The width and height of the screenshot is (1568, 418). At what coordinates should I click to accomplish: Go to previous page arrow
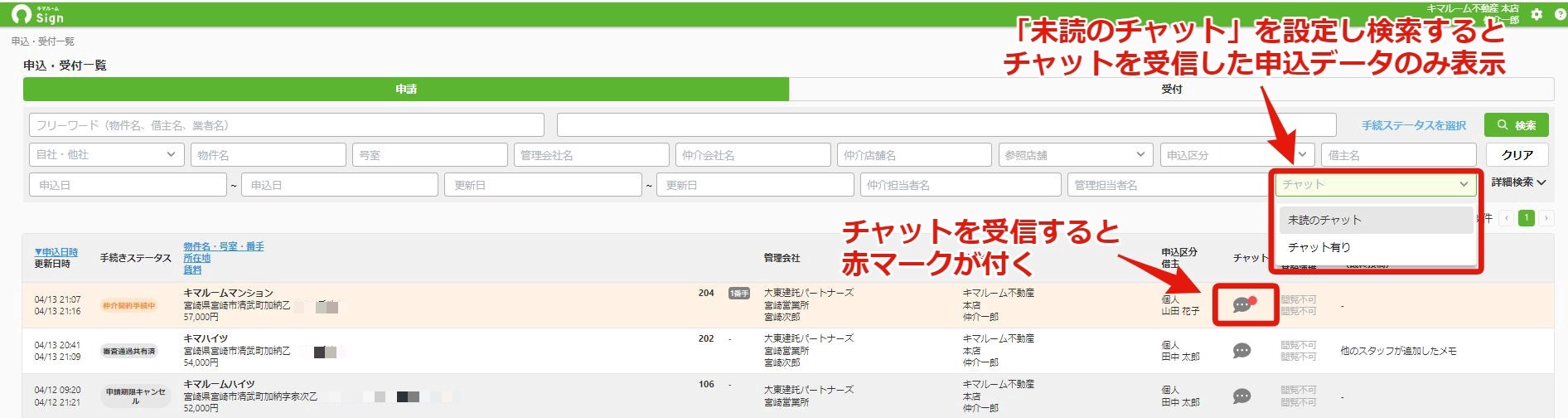tap(1507, 218)
